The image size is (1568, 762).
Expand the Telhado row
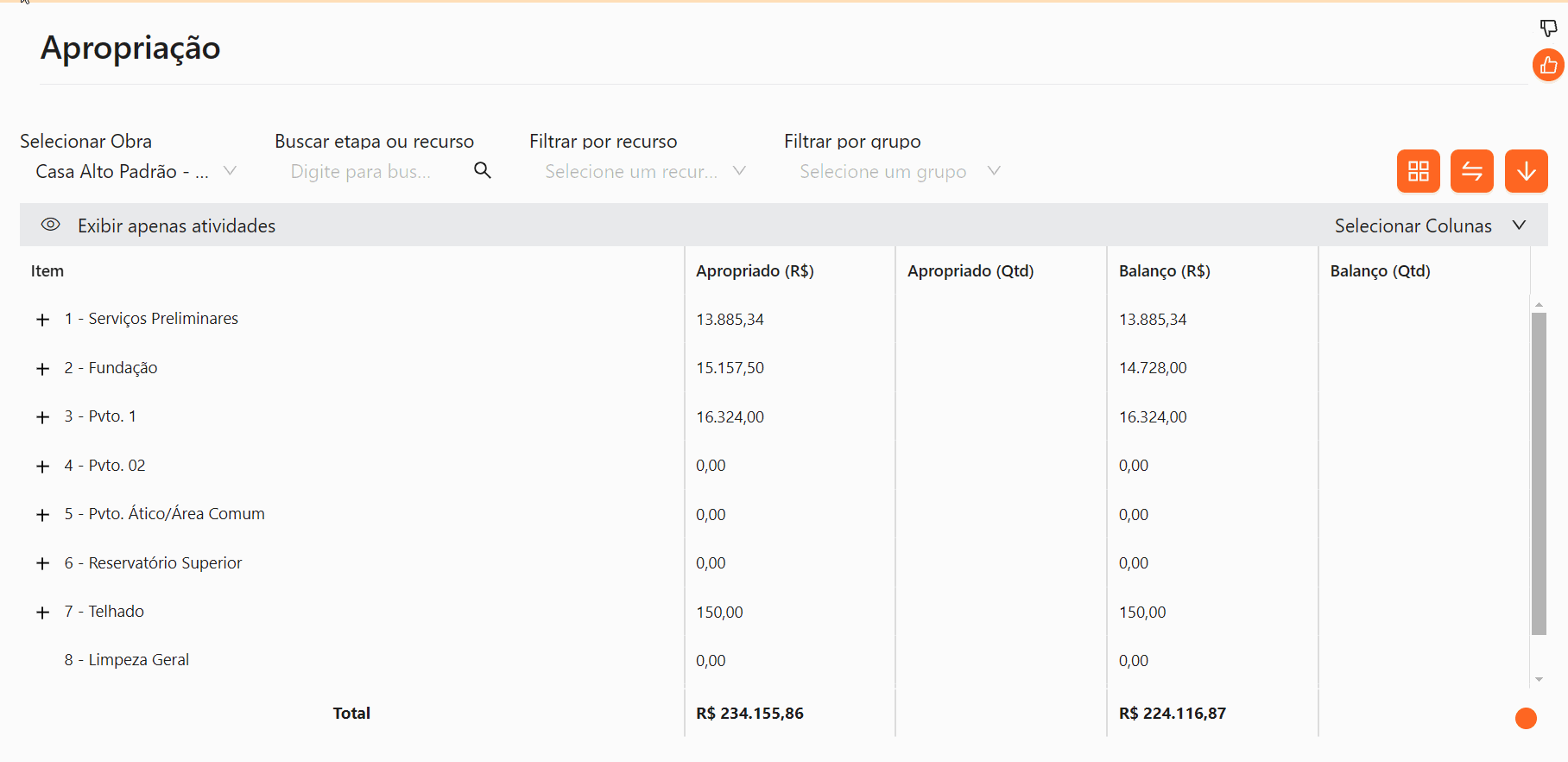pos(42,613)
